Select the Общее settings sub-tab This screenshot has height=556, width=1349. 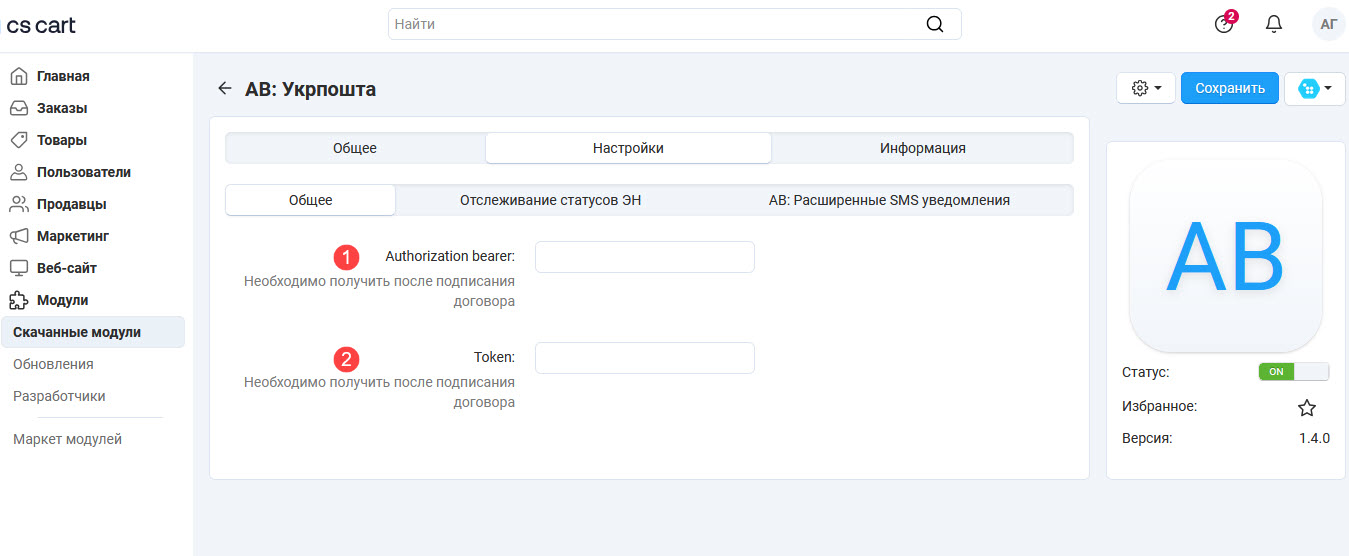point(311,200)
